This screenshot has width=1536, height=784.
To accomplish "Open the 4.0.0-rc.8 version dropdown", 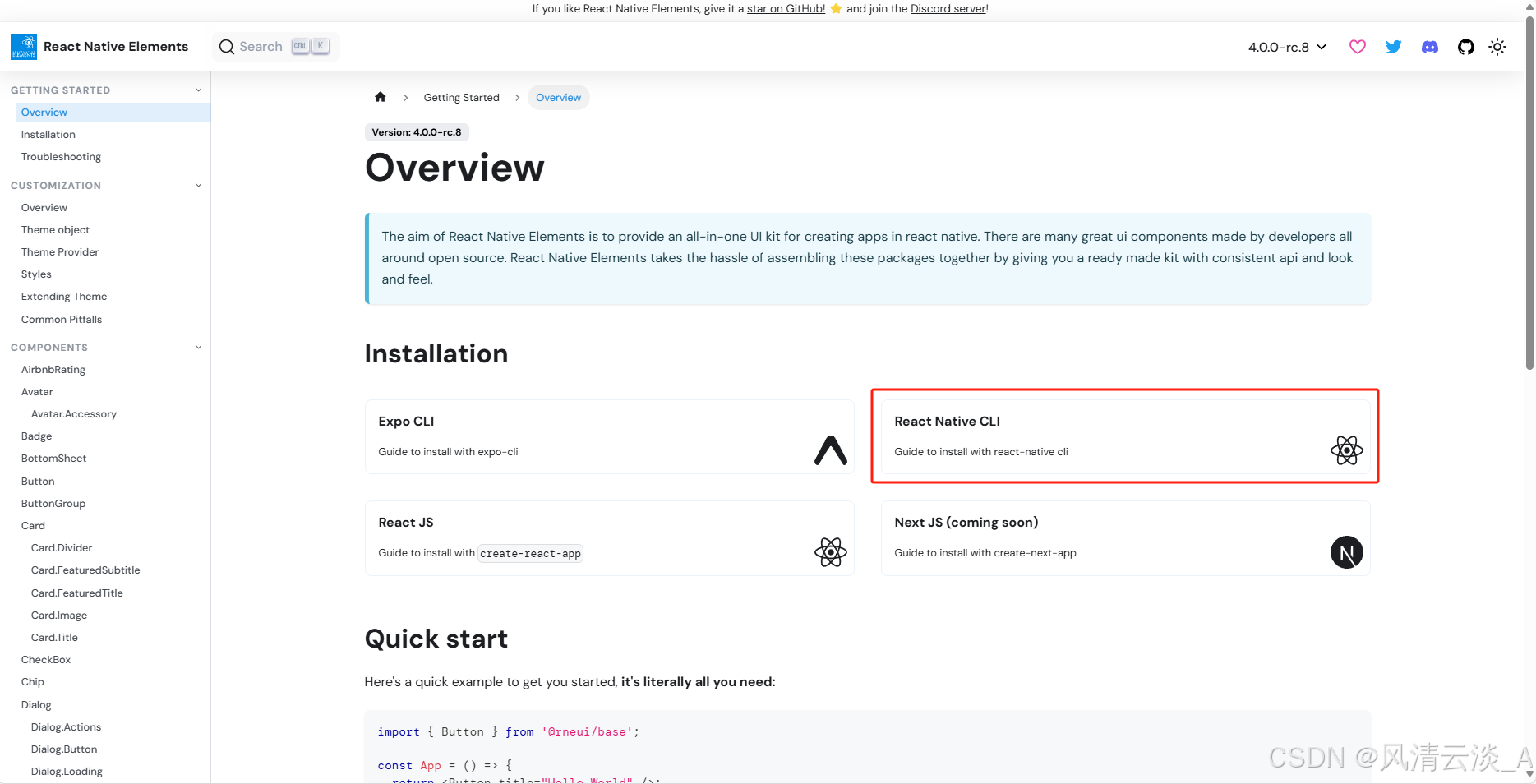I will coord(1287,47).
